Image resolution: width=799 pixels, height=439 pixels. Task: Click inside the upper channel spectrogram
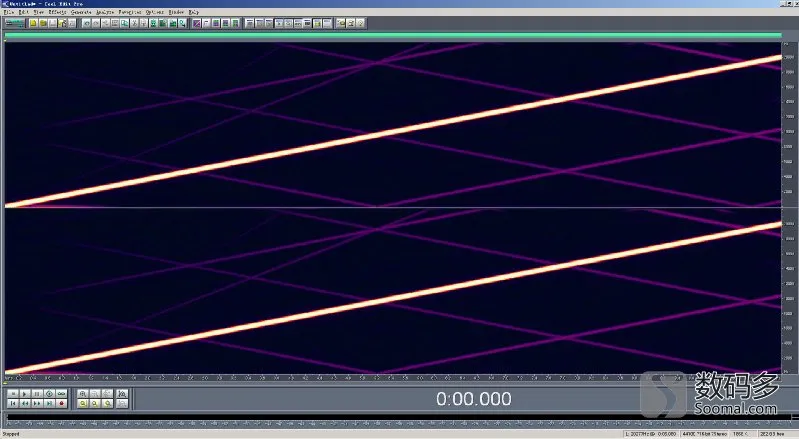pos(392,124)
